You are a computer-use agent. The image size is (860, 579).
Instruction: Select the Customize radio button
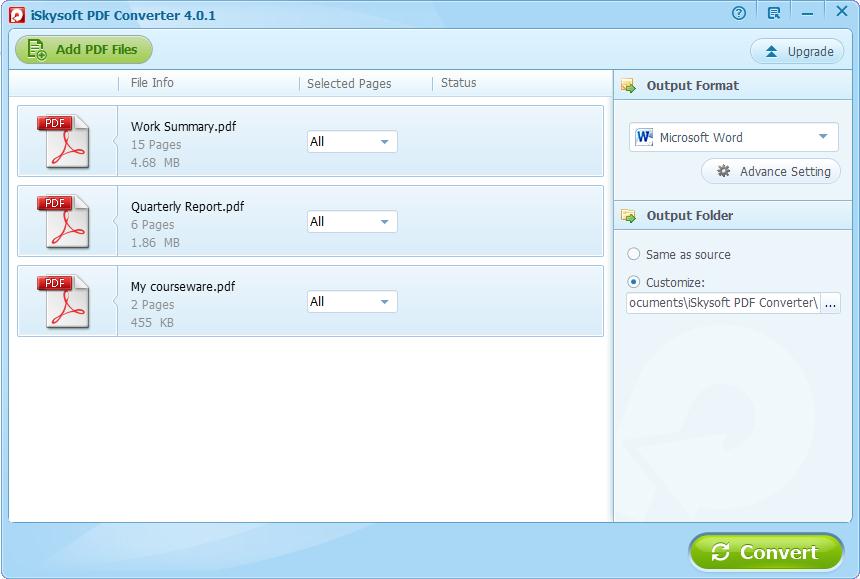coord(633,282)
